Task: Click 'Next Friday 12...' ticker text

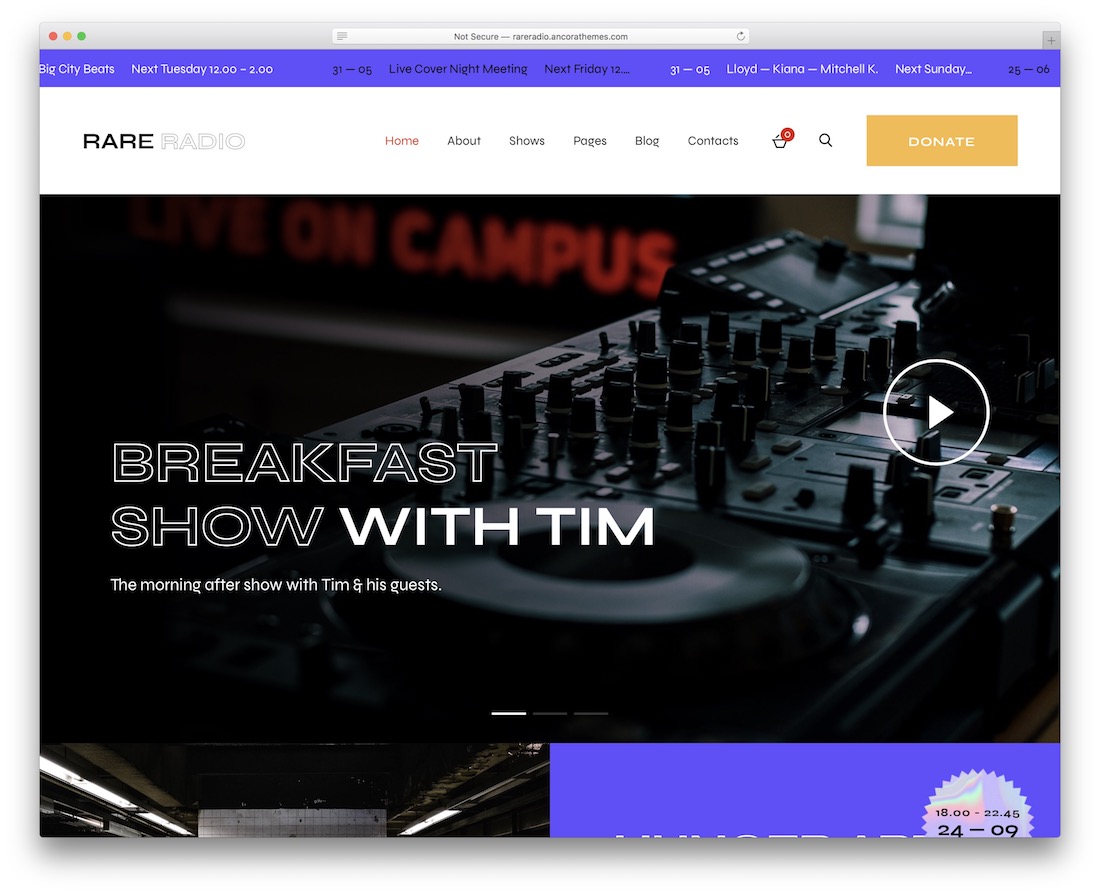Action: tap(587, 69)
